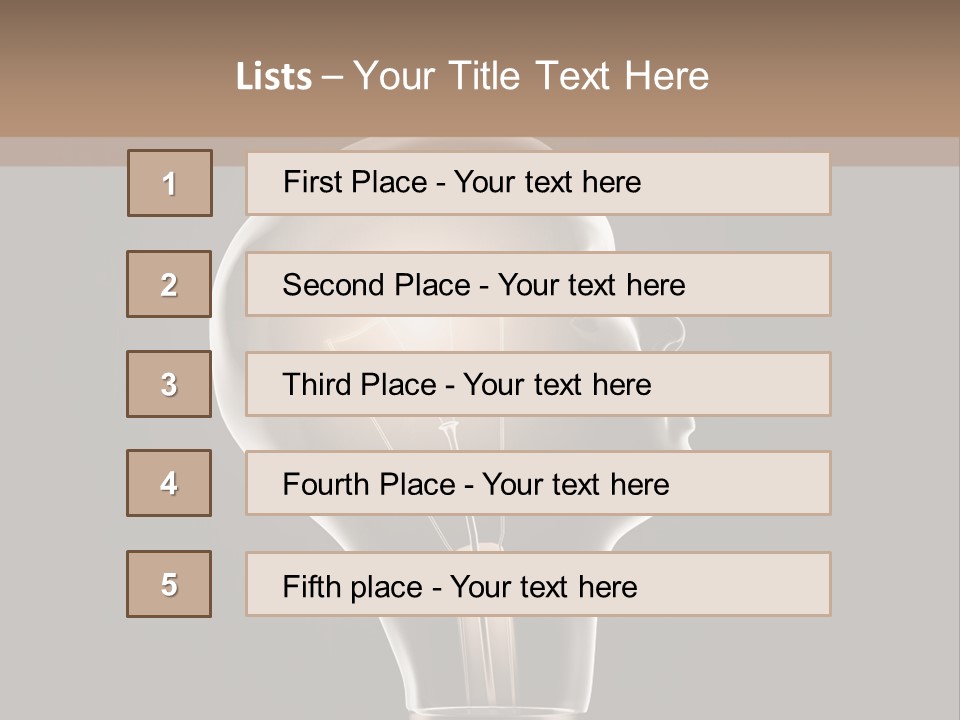
Task: Select "Your Title Text Here" title text
Action: (531, 76)
